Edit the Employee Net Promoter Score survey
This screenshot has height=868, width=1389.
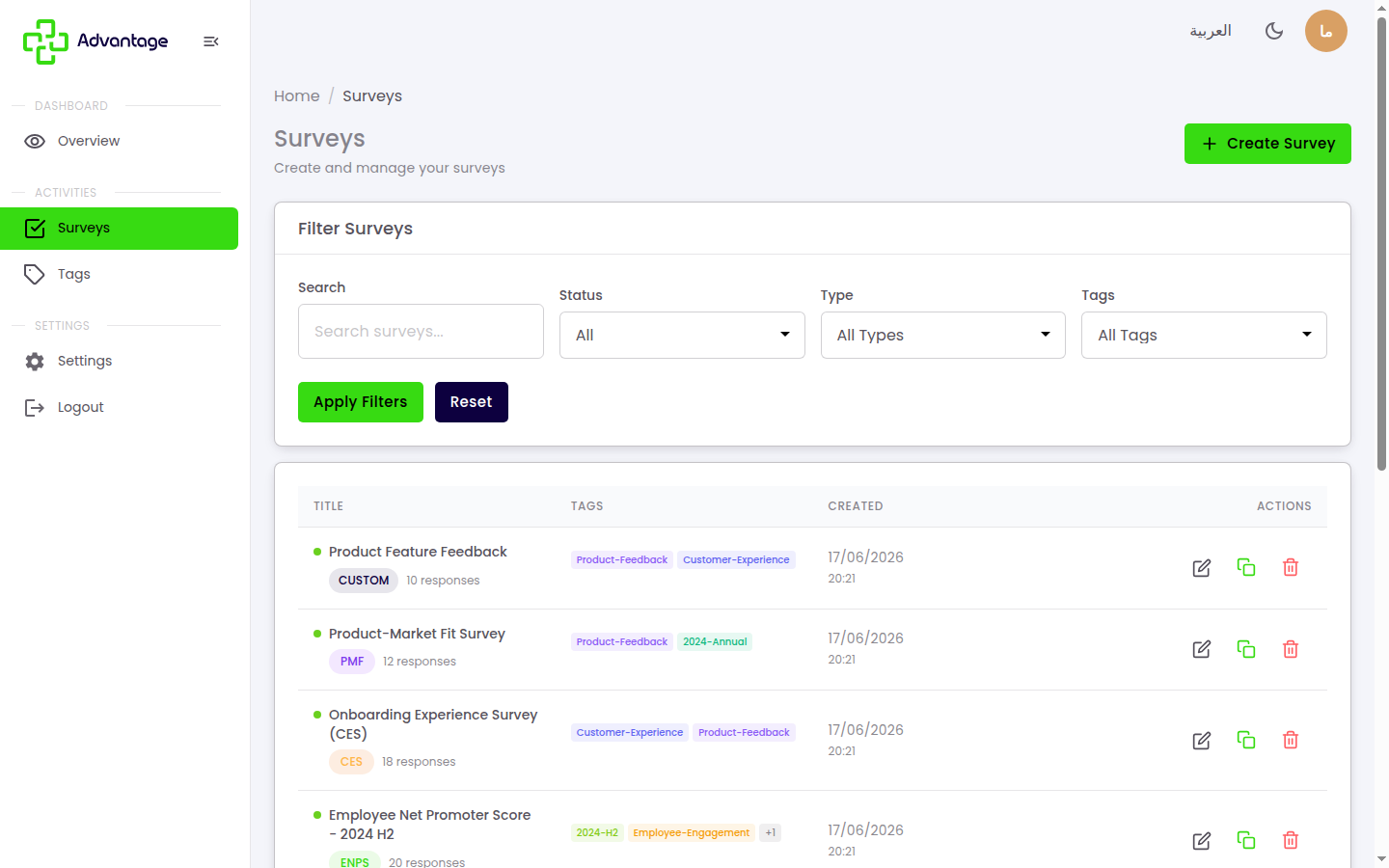click(x=1202, y=841)
